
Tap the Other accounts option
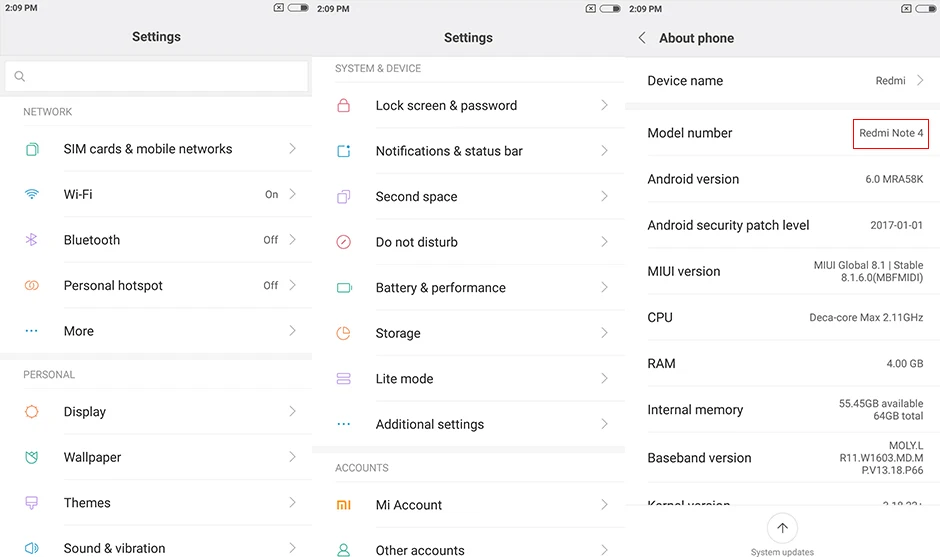(x=468, y=550)
